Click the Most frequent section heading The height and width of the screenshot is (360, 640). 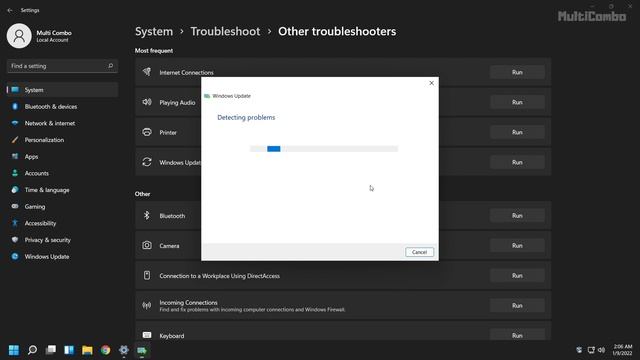point(154,51)
